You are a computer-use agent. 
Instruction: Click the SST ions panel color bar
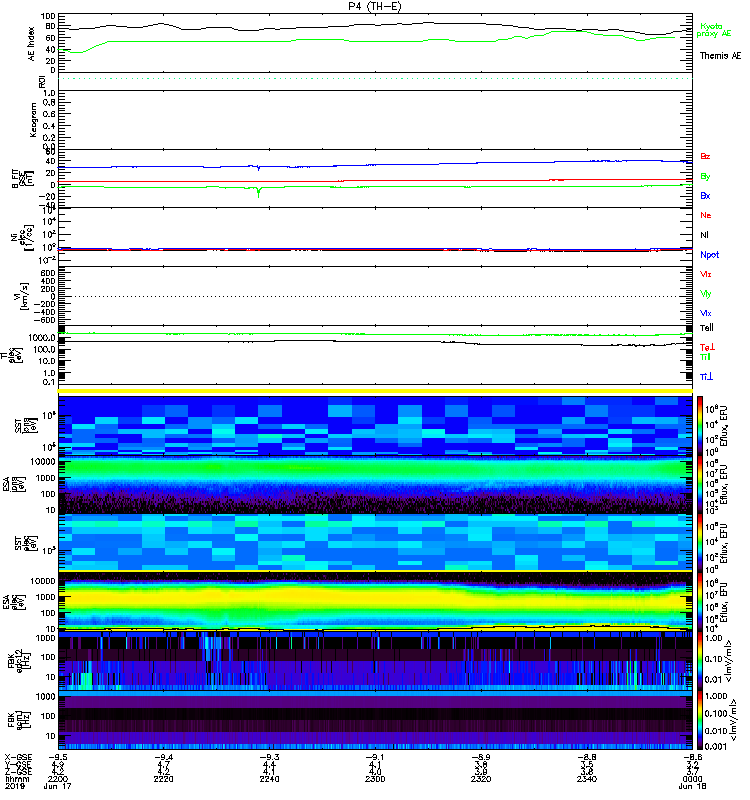point(699,425)
